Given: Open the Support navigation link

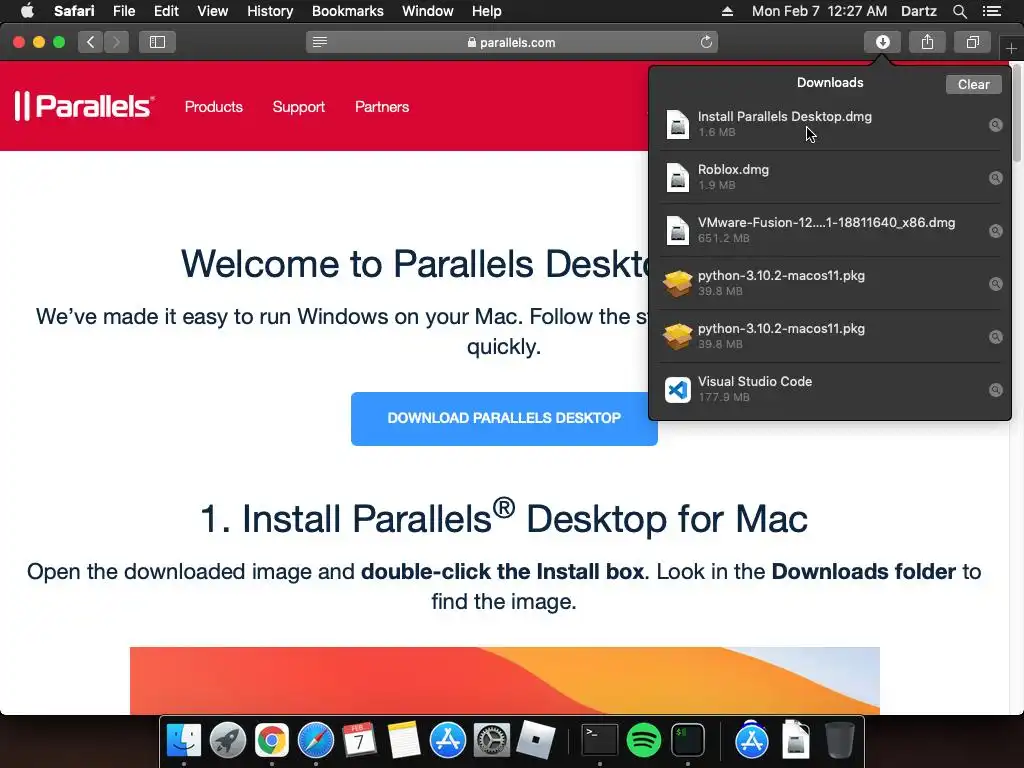Looking at the screenshot, I should point(298,106).
